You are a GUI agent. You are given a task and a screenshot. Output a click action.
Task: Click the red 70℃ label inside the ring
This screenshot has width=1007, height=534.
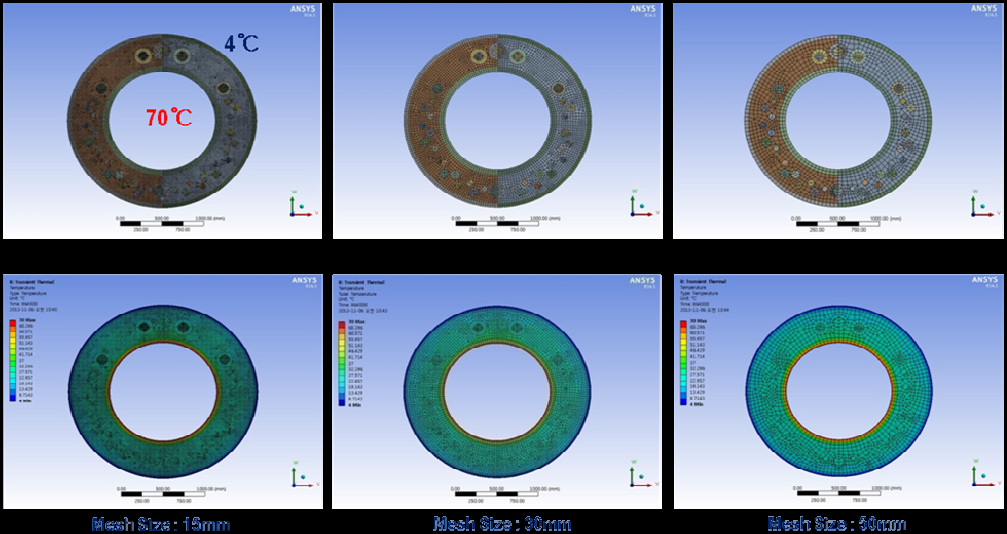coord(169,118)
